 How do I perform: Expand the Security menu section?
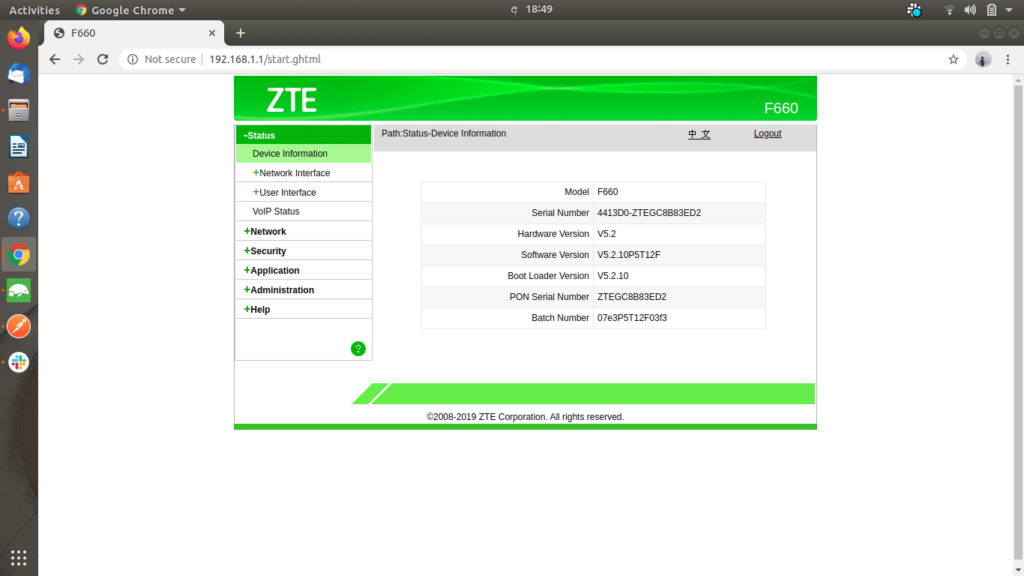(x=267, y=251)
